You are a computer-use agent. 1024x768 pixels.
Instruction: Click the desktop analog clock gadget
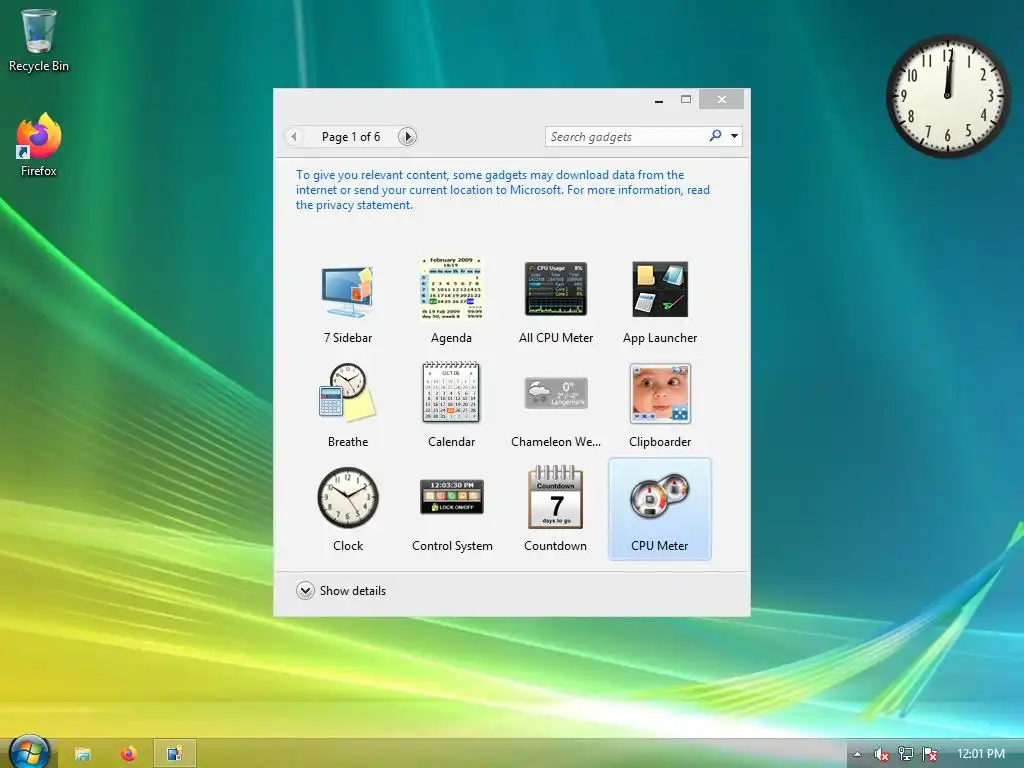point(948,96)
